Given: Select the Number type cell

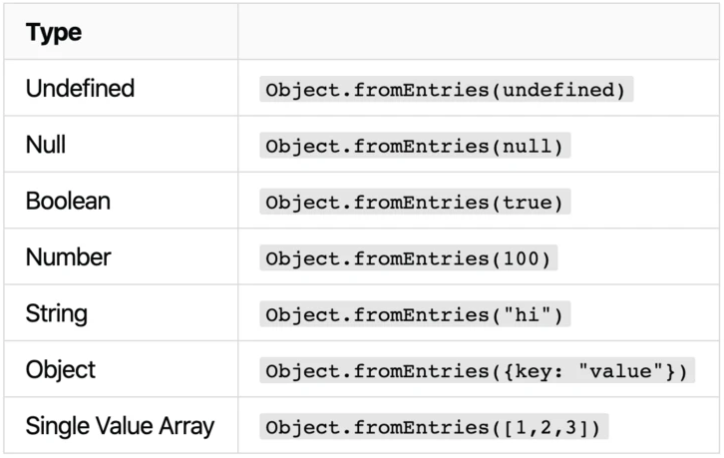Looking at the screenshot, I should tap(121, 257).
